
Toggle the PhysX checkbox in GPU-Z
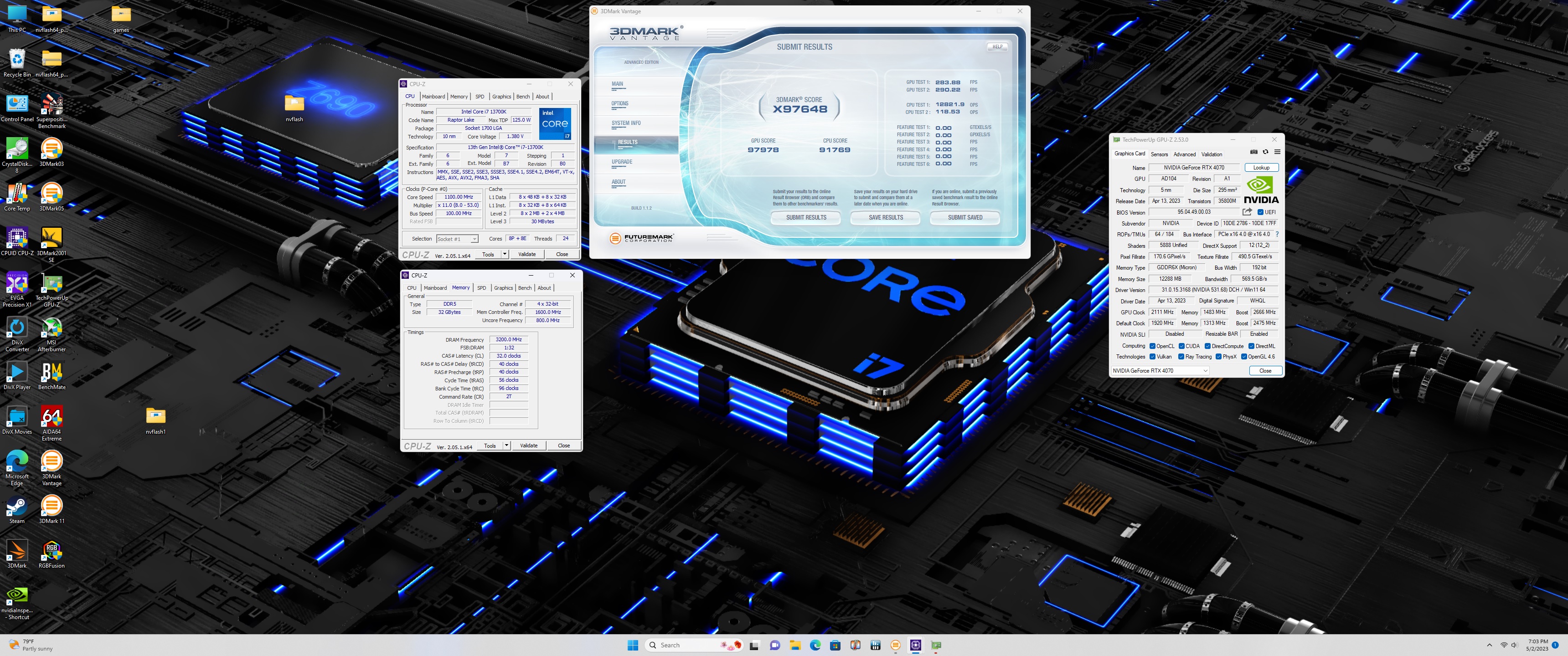1218,357
